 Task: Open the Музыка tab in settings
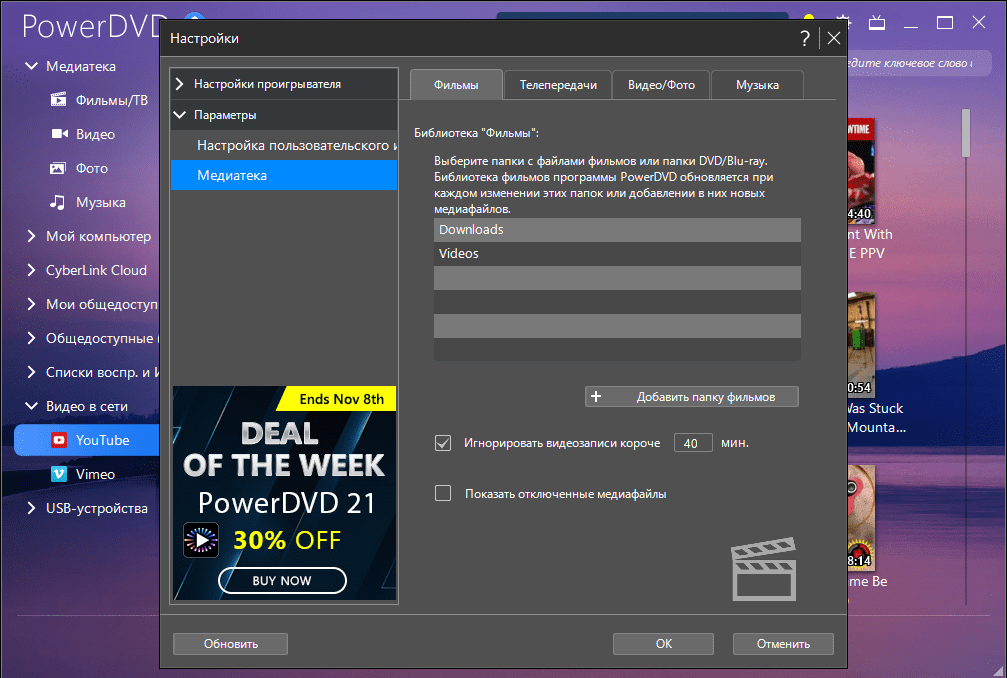coord(757,85)
